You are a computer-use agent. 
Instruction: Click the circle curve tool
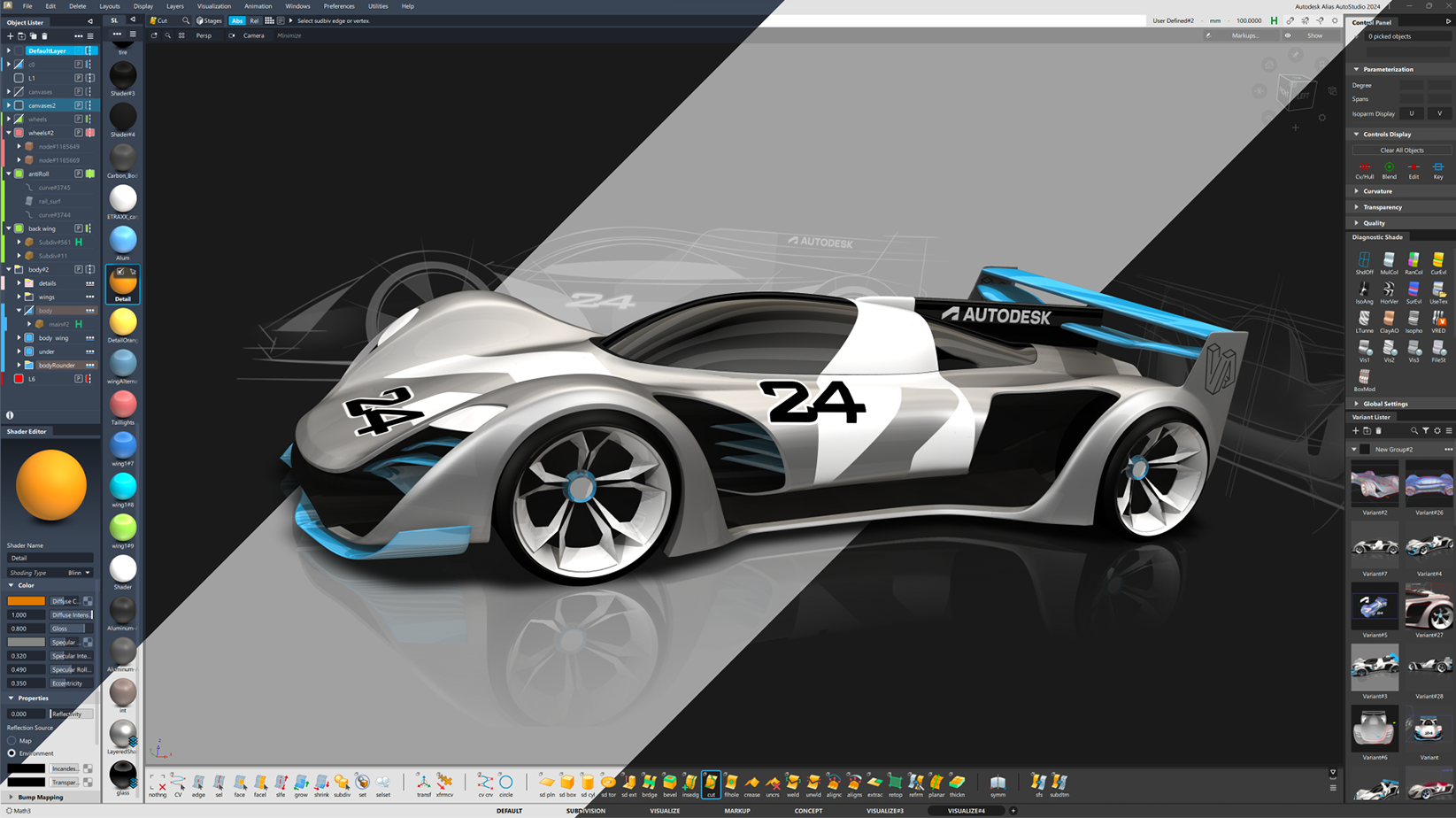[x=506, y=784]
